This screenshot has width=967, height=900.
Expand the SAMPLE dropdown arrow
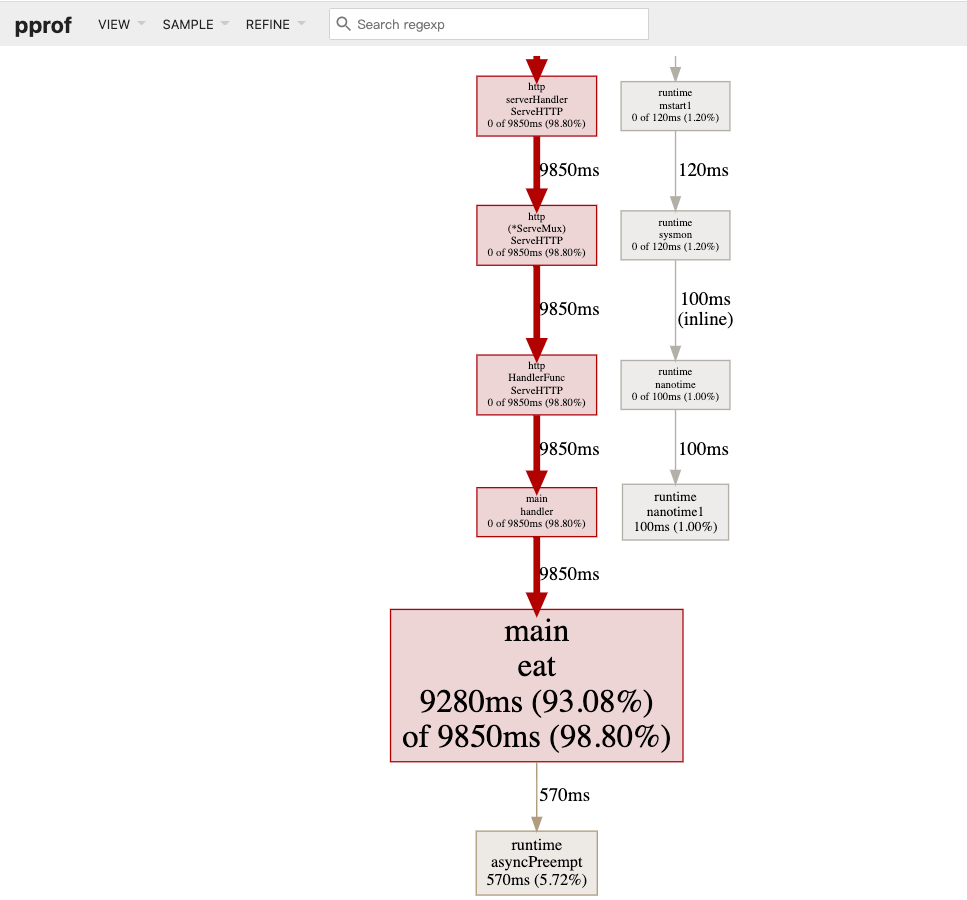coord(225,24)
